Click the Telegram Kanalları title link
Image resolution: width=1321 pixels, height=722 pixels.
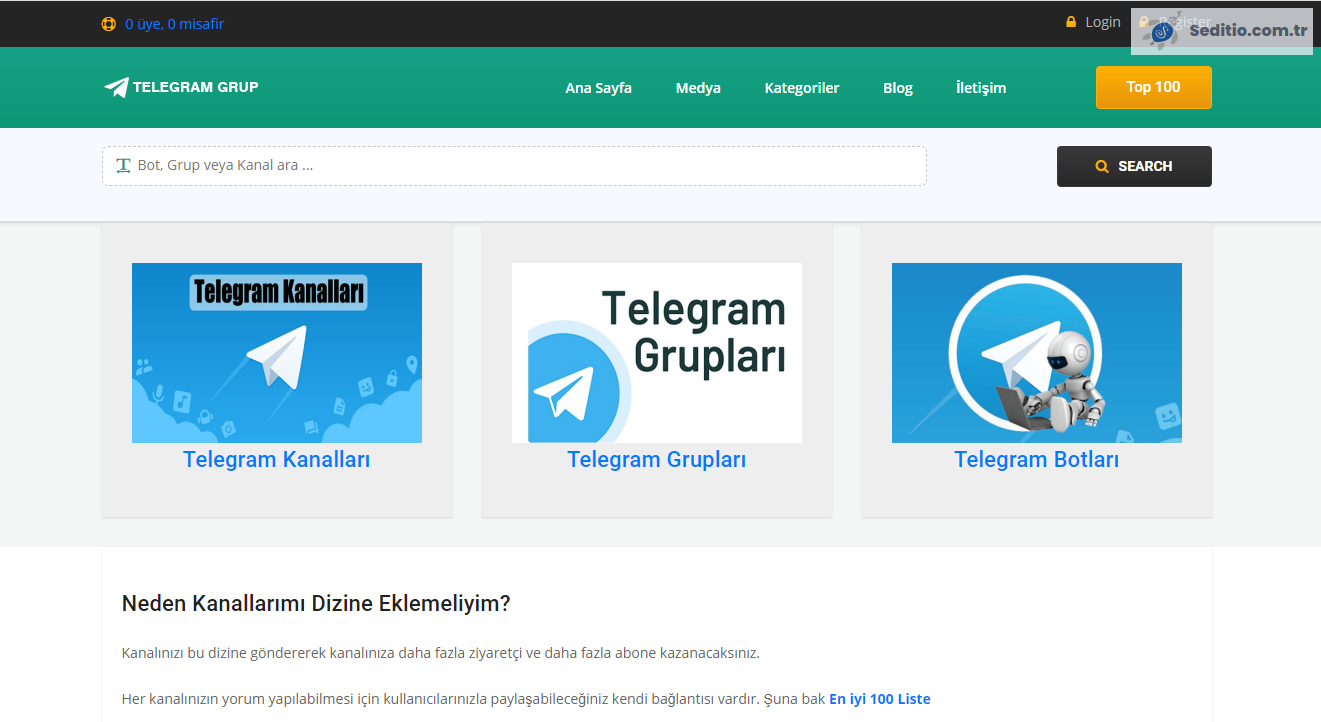pos(277,460)
